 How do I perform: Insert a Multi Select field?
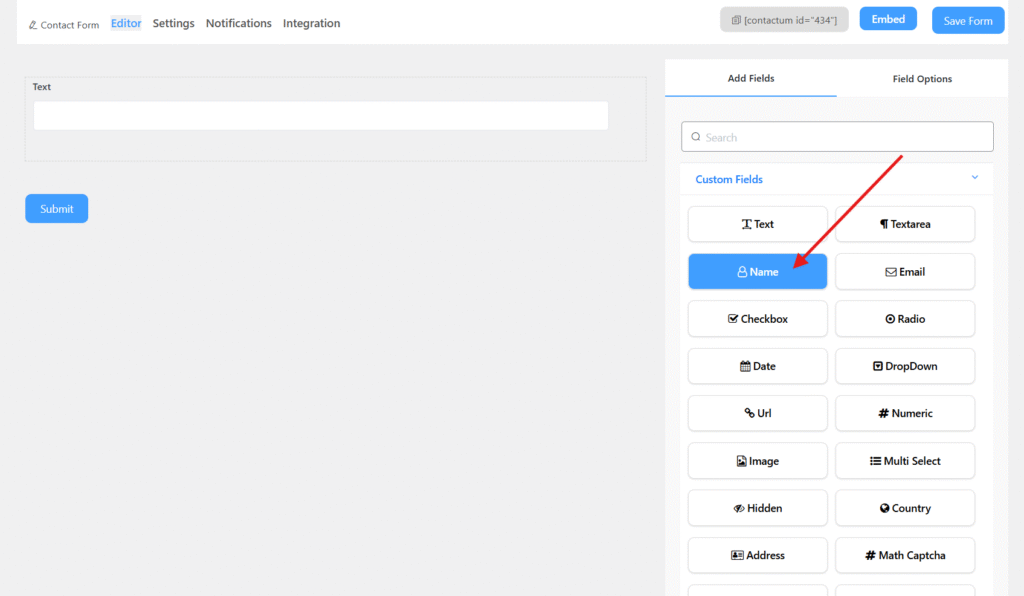(904, 461)
